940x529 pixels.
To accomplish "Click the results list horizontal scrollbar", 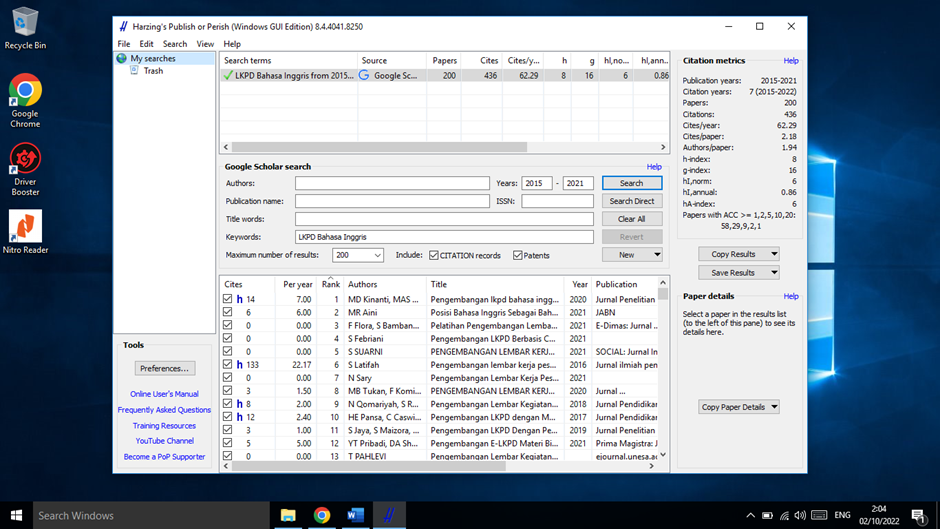I will [x=368, y=466].
